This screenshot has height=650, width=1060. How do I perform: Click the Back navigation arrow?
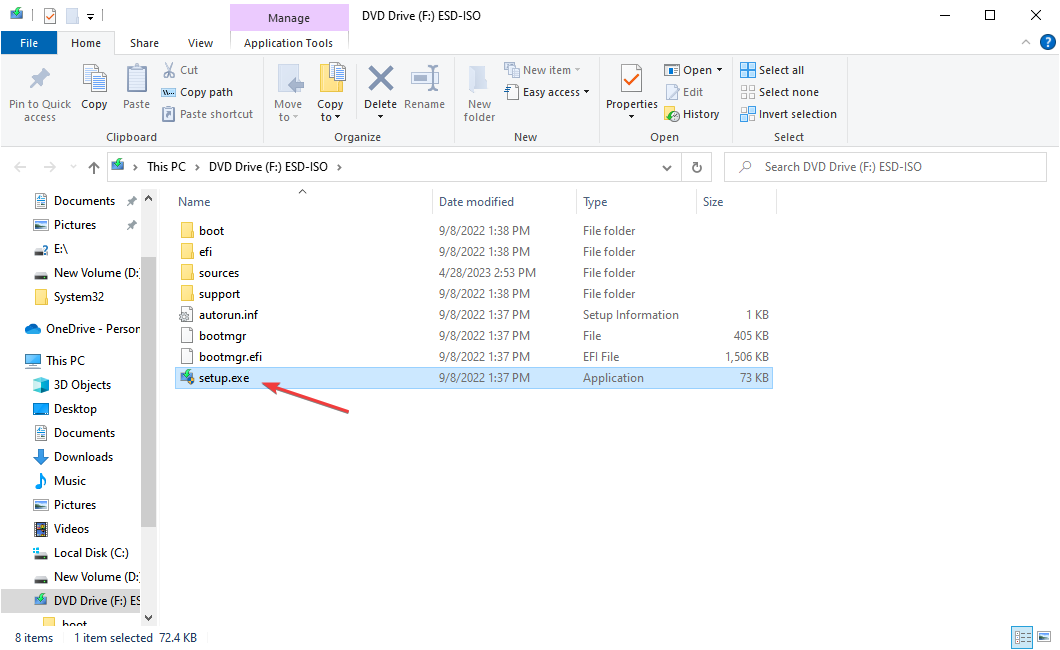[20, 167]
